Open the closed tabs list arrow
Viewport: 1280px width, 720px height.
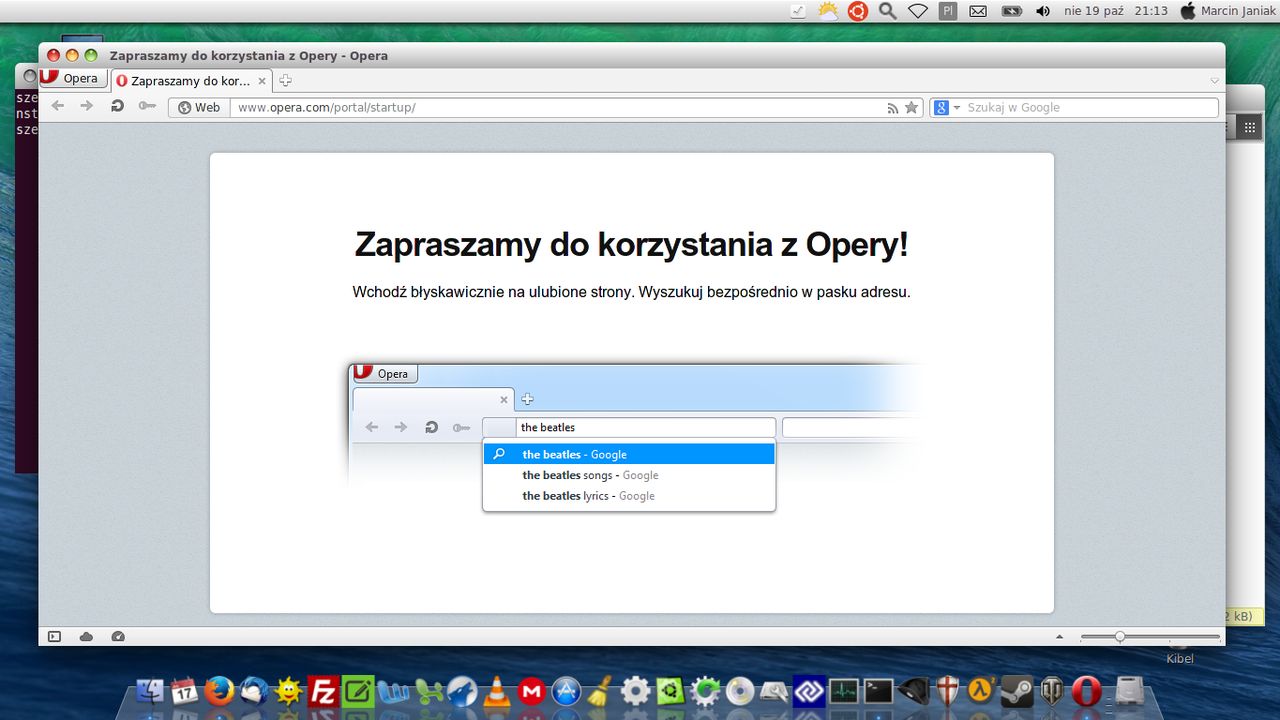[1215, 80]
